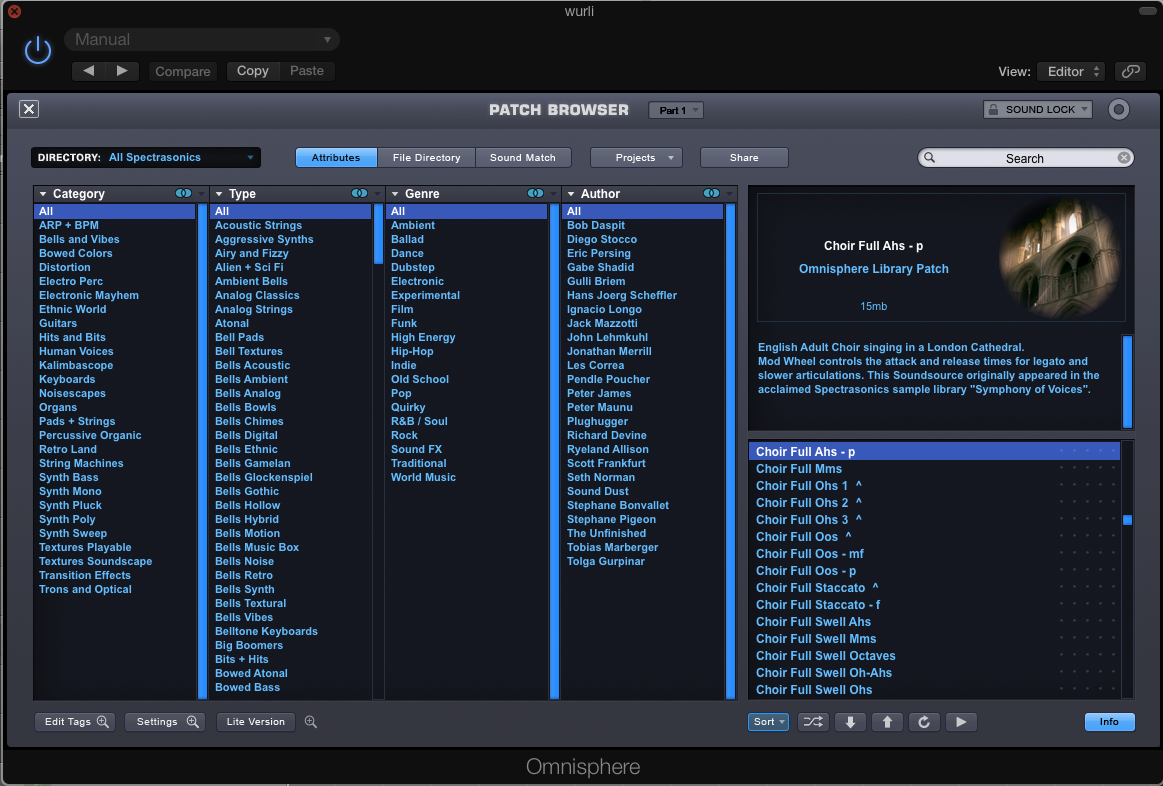Click into the Search input field
1163x786 pixels.
coord(1025,158)
